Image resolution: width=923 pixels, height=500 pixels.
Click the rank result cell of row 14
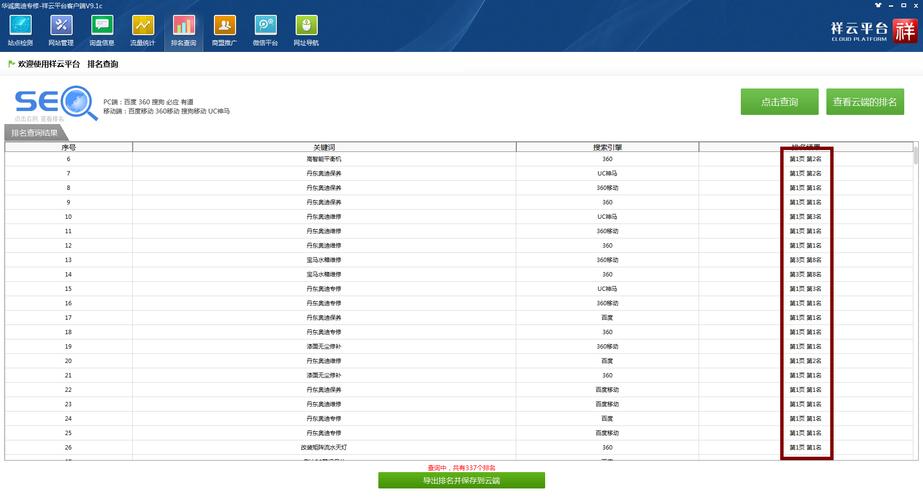(806, 274)
